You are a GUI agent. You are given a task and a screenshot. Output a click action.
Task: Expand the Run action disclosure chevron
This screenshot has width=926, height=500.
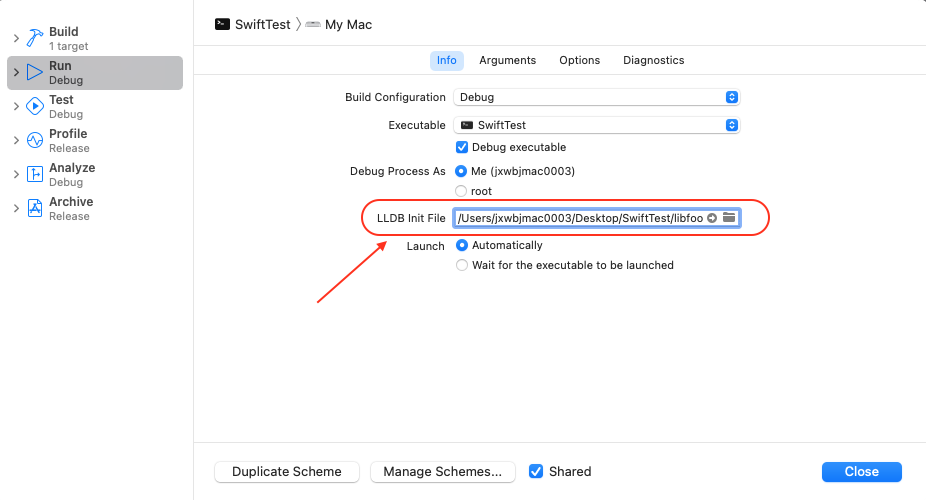tap(17, 73)
